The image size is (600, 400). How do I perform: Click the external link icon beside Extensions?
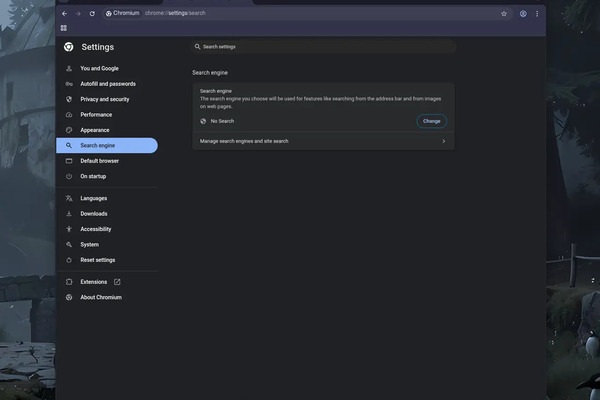(117, 282)
